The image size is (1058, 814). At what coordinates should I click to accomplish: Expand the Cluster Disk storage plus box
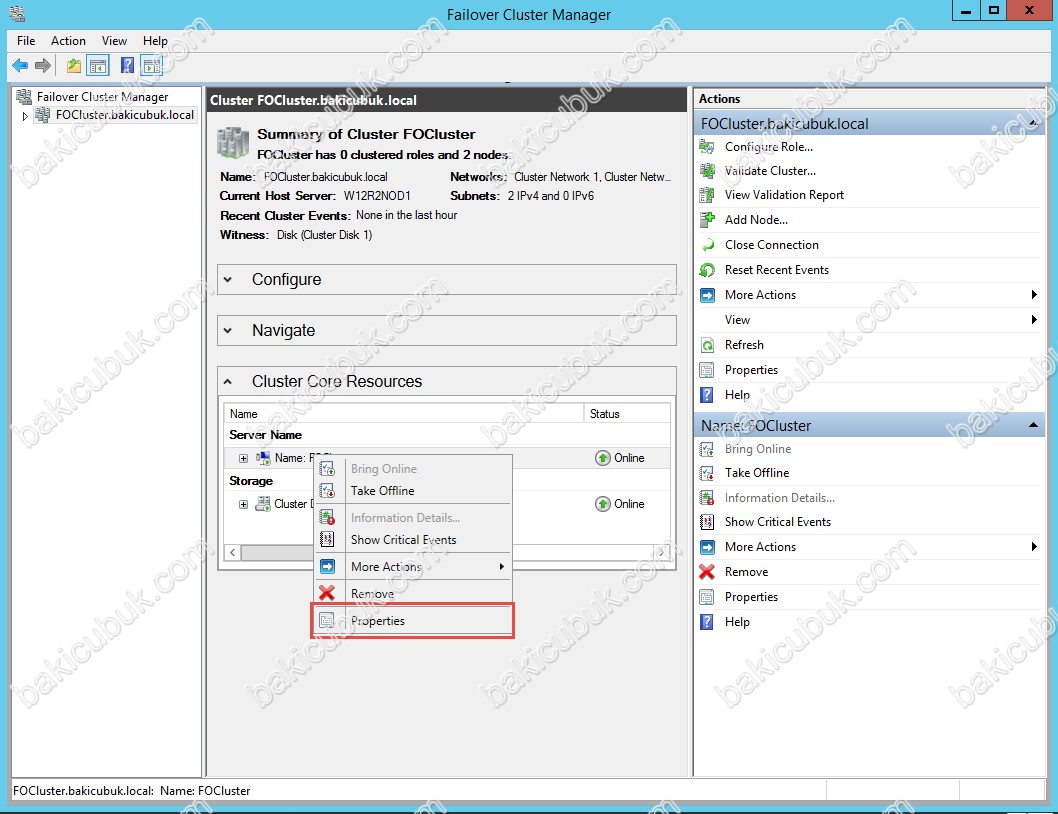pos(243,504)
